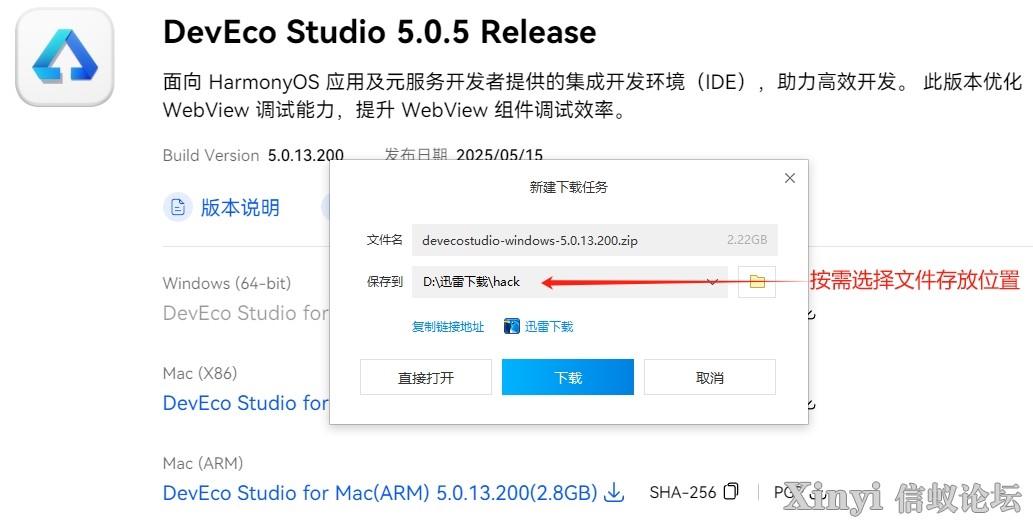
Task: Click the 迅雷下载 text link
Action: tap(549, 326)
